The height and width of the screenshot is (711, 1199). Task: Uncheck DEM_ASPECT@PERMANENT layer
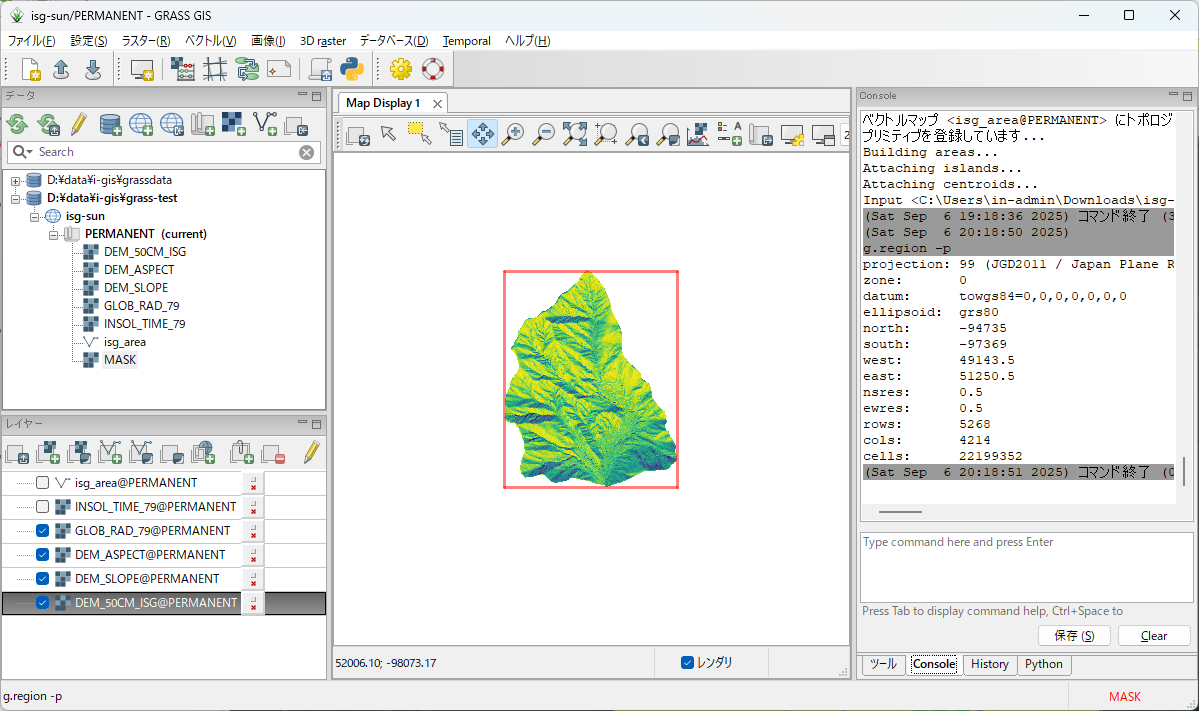pos(43,554)
